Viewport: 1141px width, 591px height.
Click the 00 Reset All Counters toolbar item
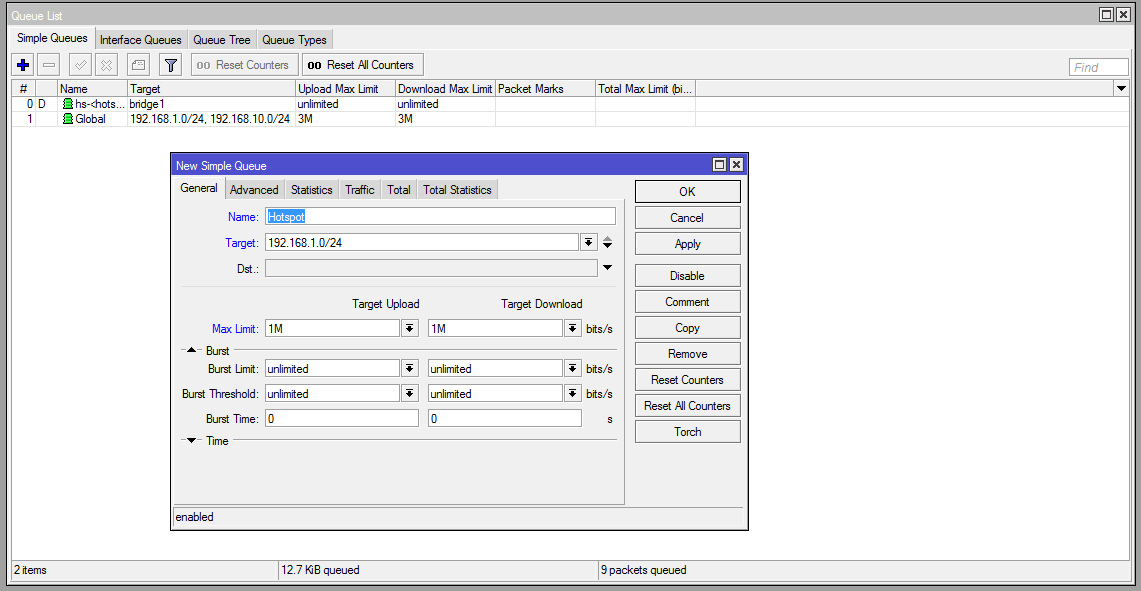(x=362, y=64)
